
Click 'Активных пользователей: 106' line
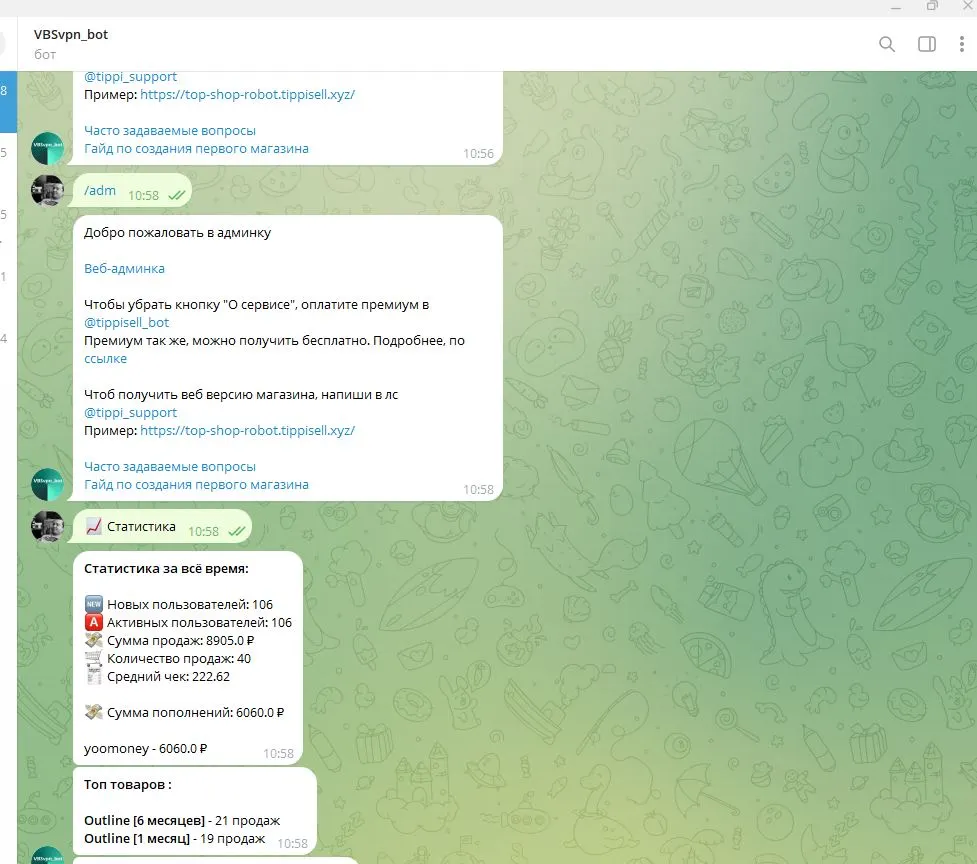(199, 623)
